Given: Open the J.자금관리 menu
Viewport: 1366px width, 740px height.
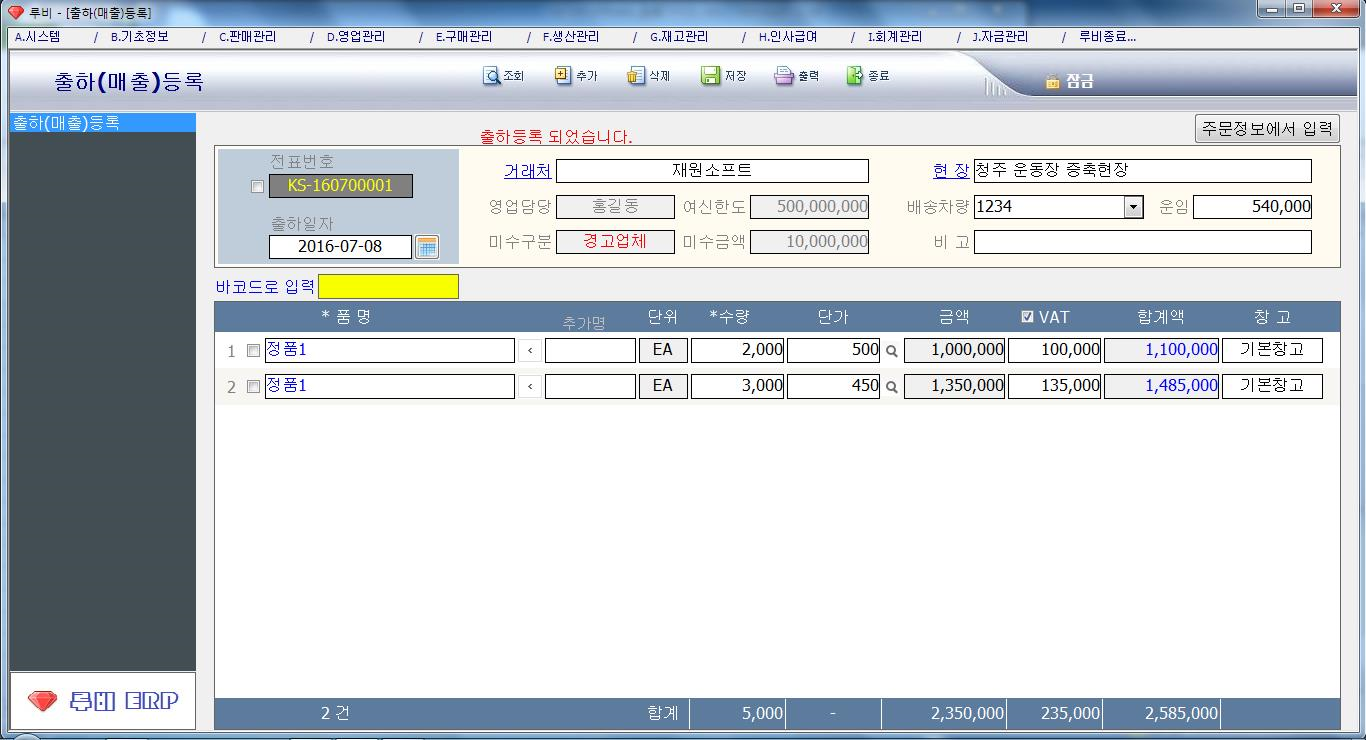Looking at the screenshot, I should coord(1000,37).
